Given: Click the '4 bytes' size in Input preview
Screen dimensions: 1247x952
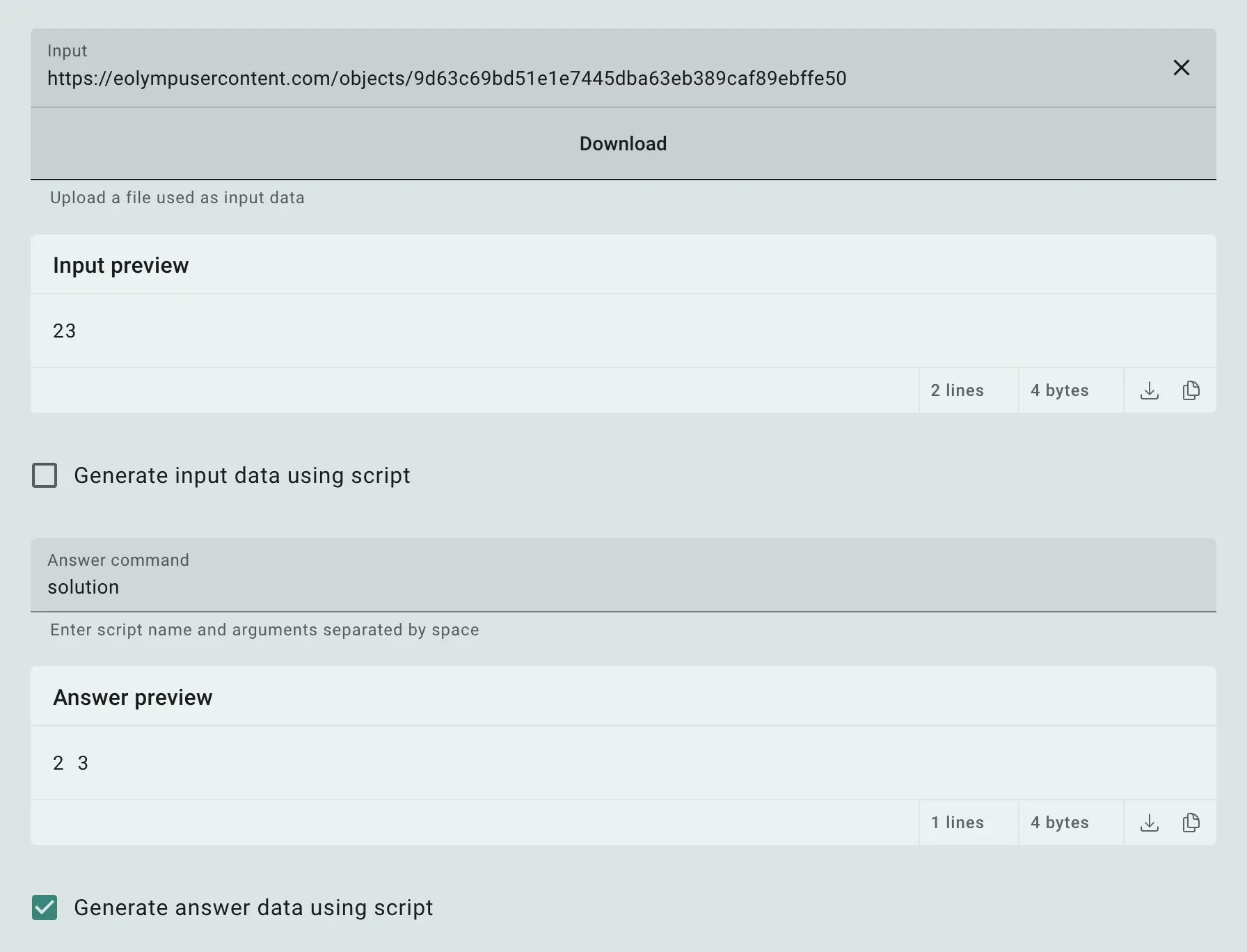Looking at the screenshot, I should point(1059,390).
